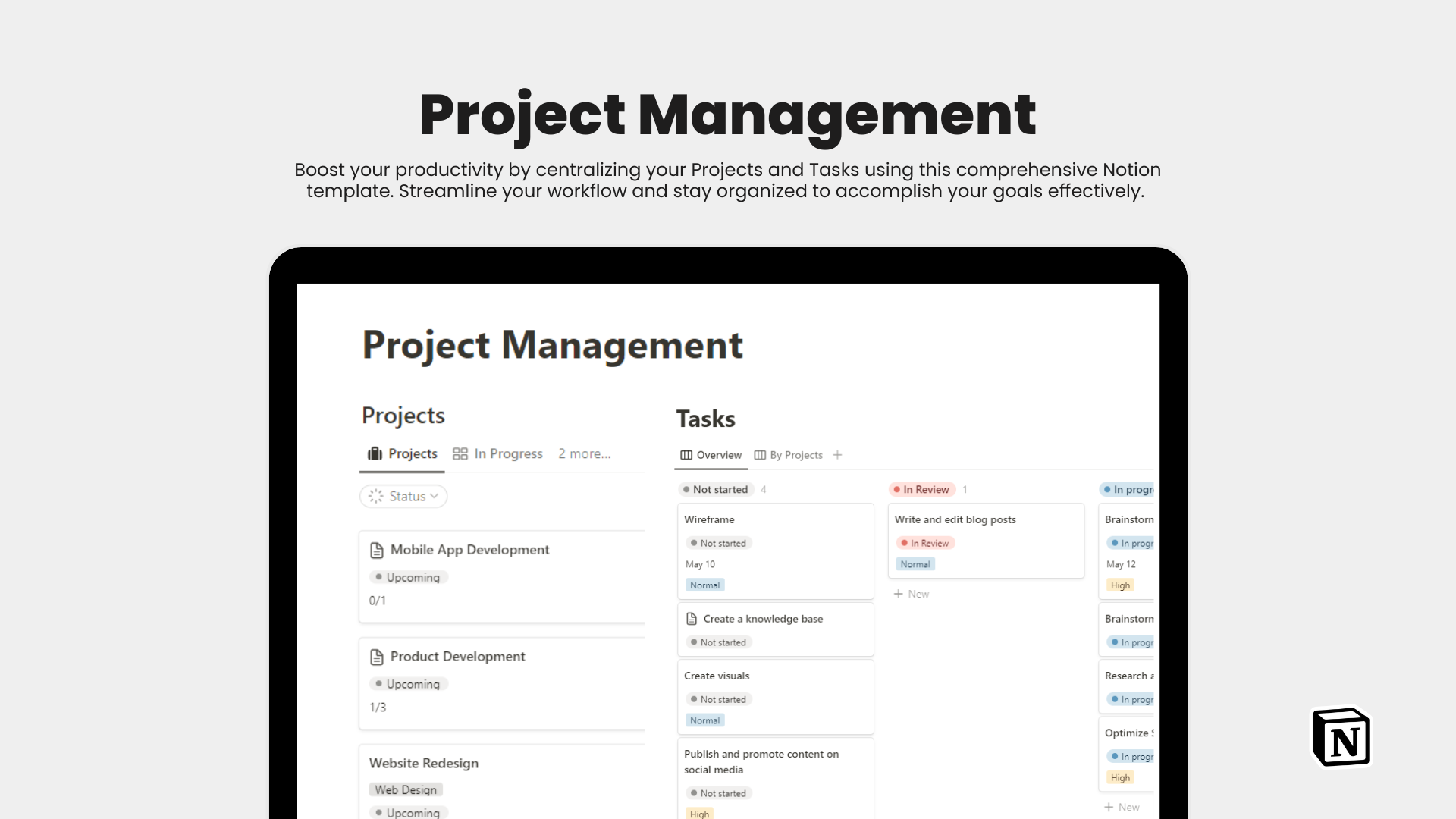Click the plus icon to add a Tasks view
Viewport: 1456px width, 819px height.
pos(837,455)
